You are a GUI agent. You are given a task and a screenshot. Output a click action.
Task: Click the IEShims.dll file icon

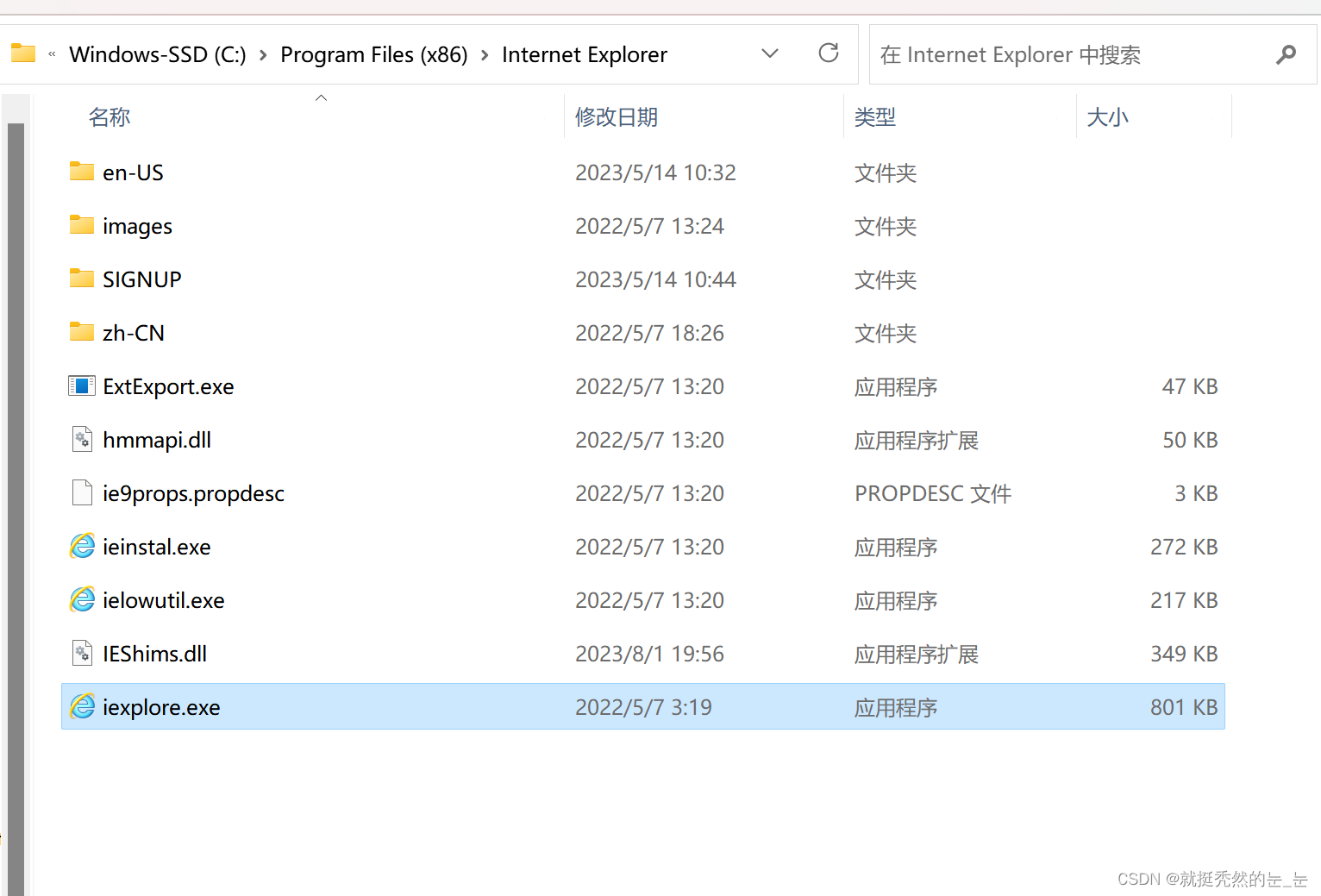[82, 653]
